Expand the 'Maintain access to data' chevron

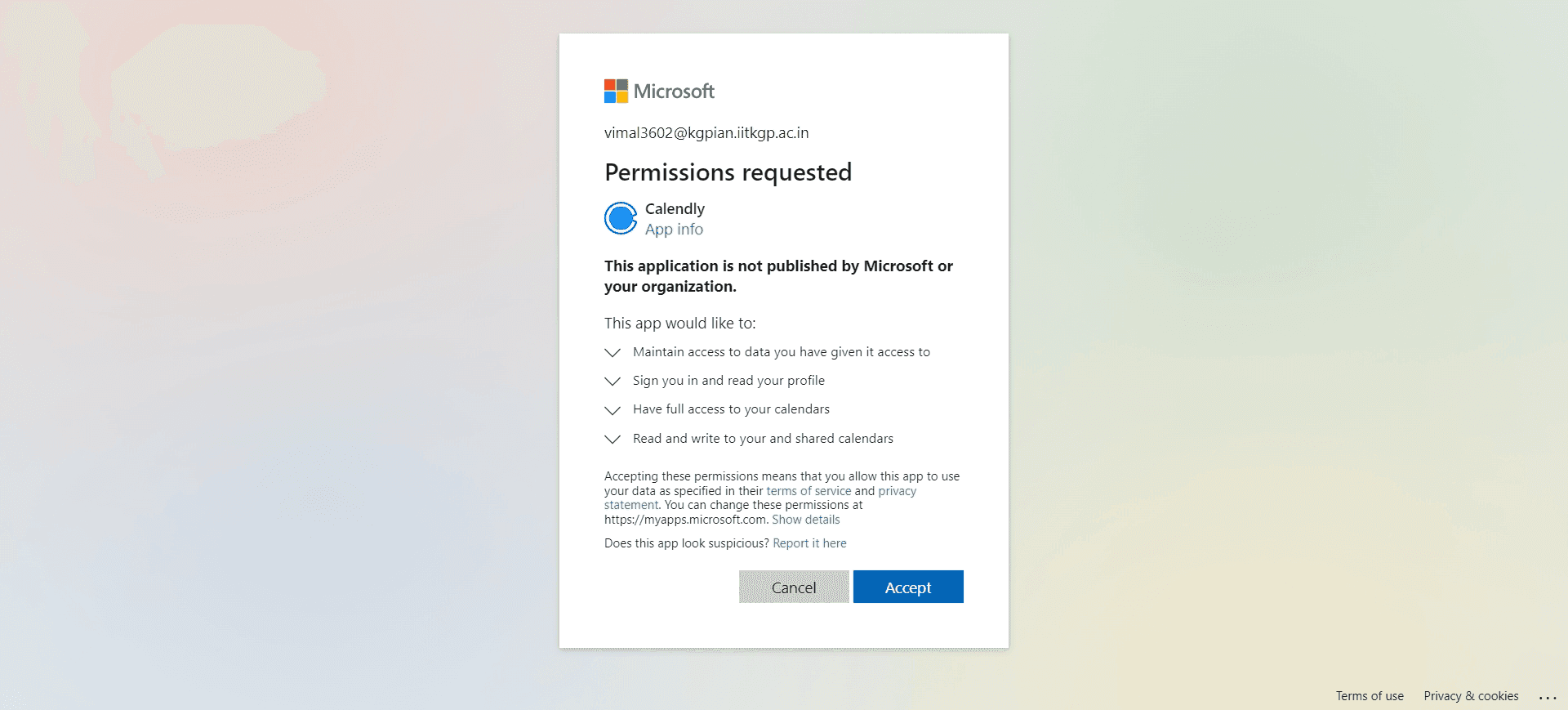(612, 352)
